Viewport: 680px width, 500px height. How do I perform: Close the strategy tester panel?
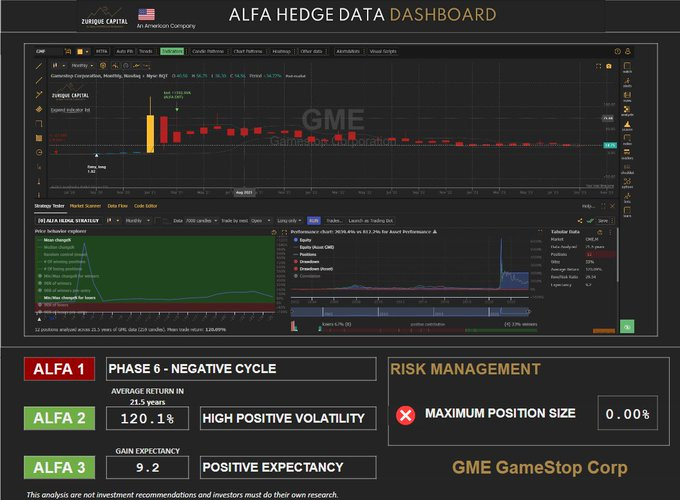612,206
